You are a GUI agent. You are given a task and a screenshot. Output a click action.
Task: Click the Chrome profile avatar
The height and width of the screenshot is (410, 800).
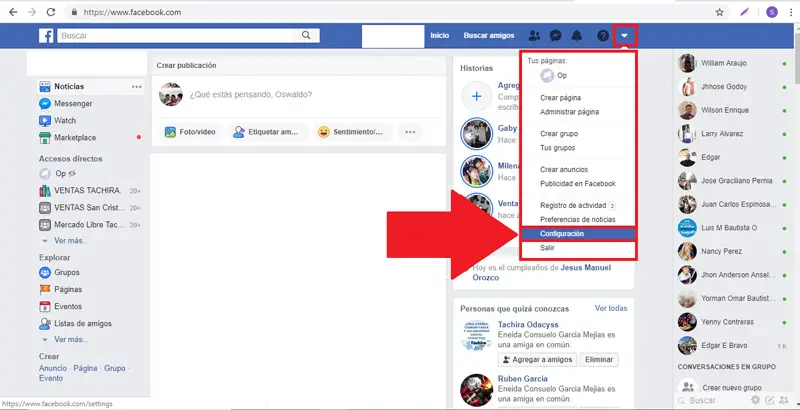click(772, 12)
